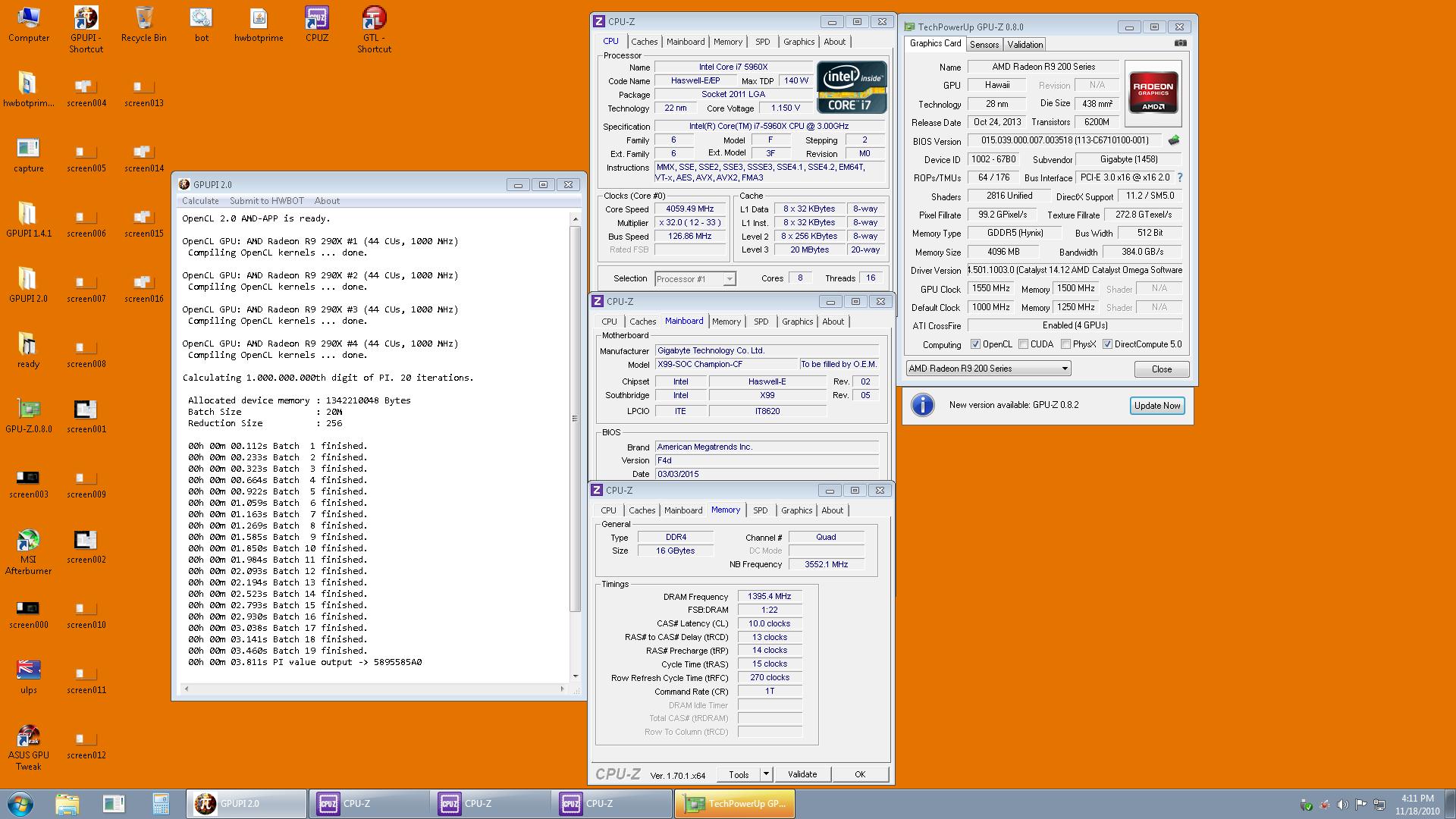Click the GPU-Z screenshot camera icon
Screen dimensions: 1456x819
coord(1180,44)
